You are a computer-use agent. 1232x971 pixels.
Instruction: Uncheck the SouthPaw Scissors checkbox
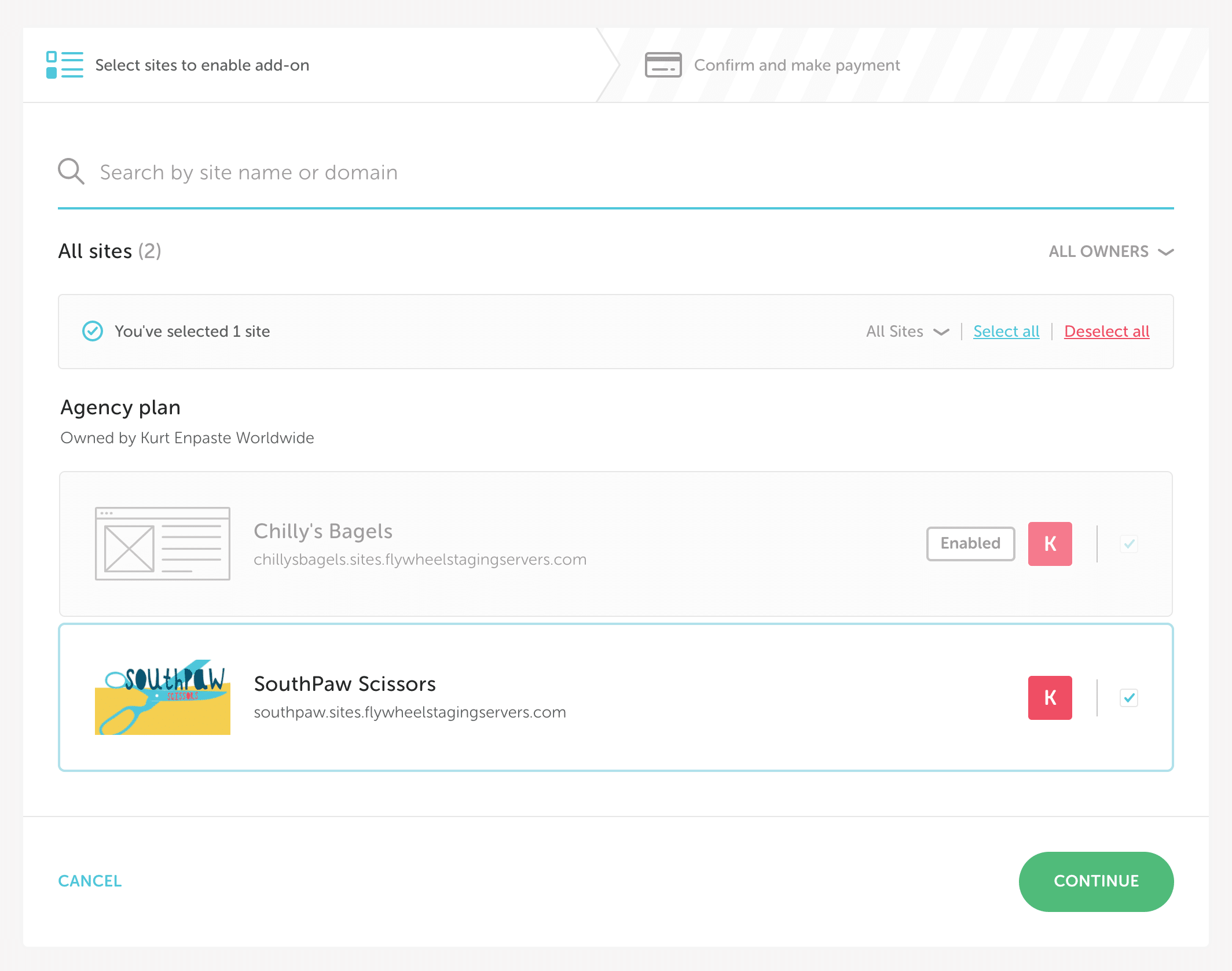[x=1128, y=697]
